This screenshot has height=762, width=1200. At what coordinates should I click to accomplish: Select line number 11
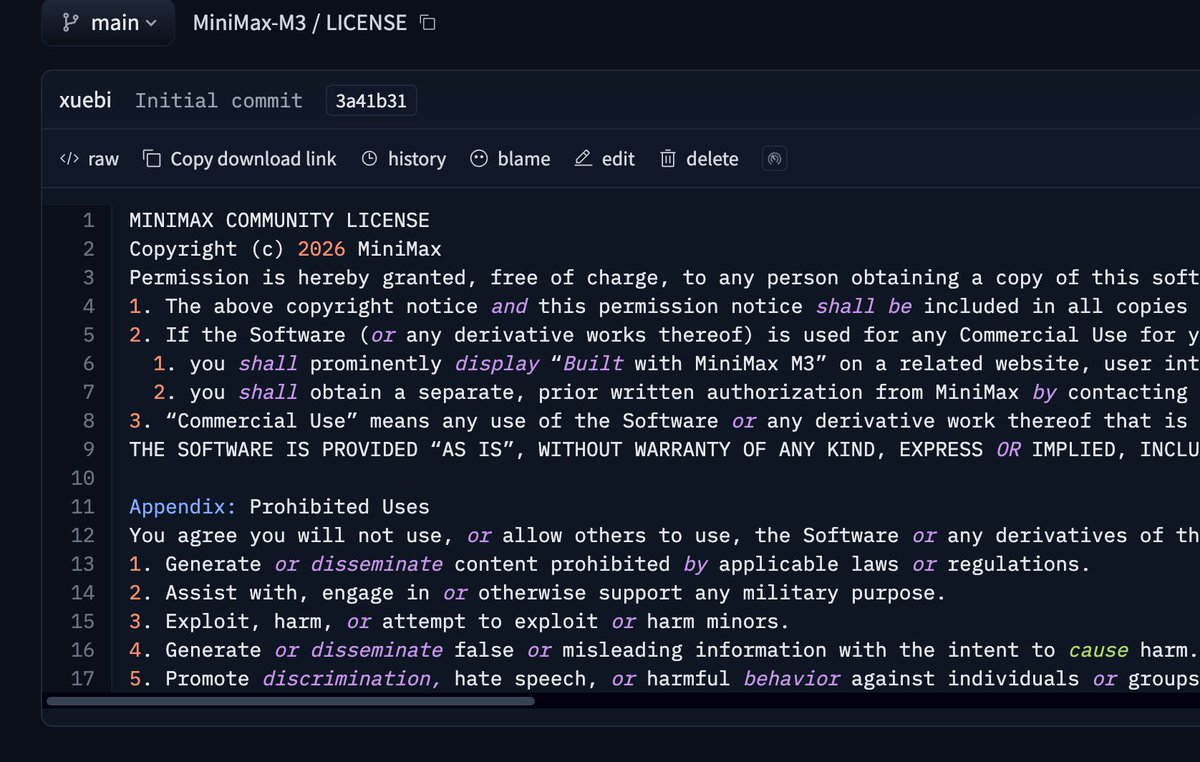[83, 507]
